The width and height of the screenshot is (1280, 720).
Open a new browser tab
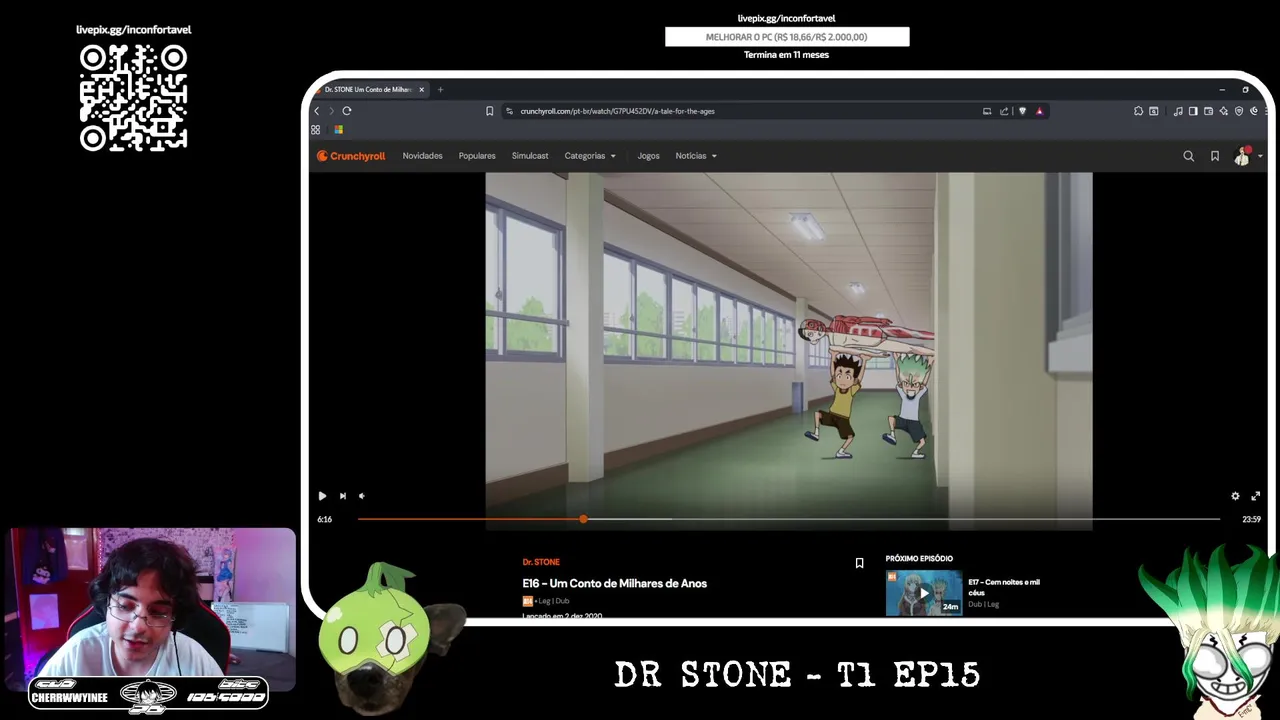click(440, 90)
